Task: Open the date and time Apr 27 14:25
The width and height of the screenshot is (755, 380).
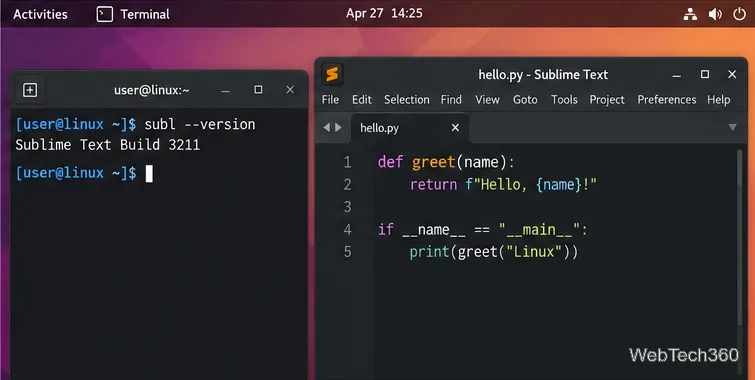Action: tap(384, 13)
